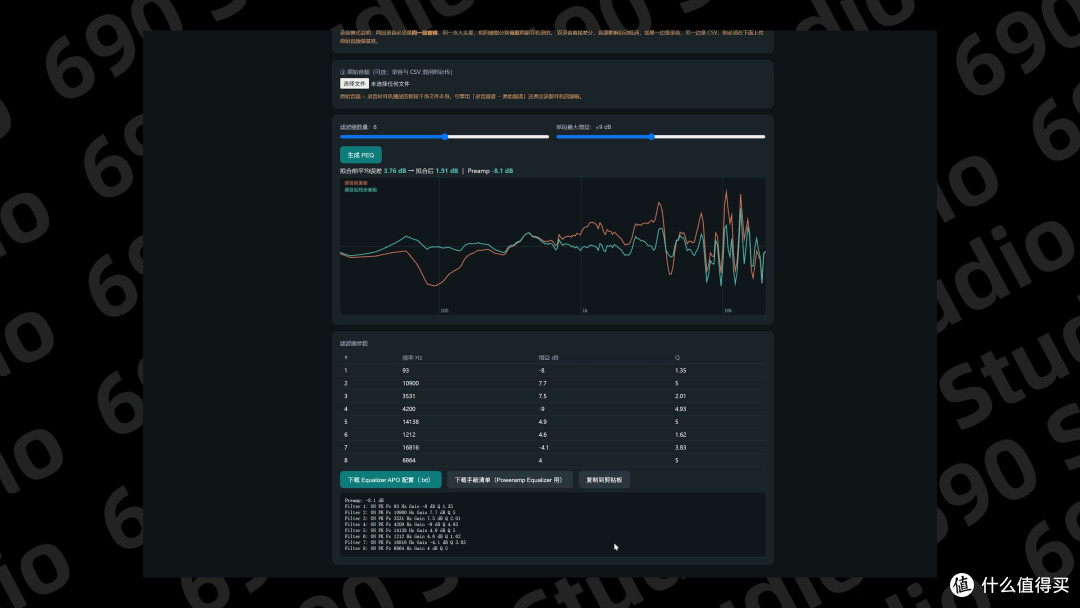Download the Equalizer APO config (.txt)
This screenshot has height=608, width=1080.
click(x=391, y=480)
